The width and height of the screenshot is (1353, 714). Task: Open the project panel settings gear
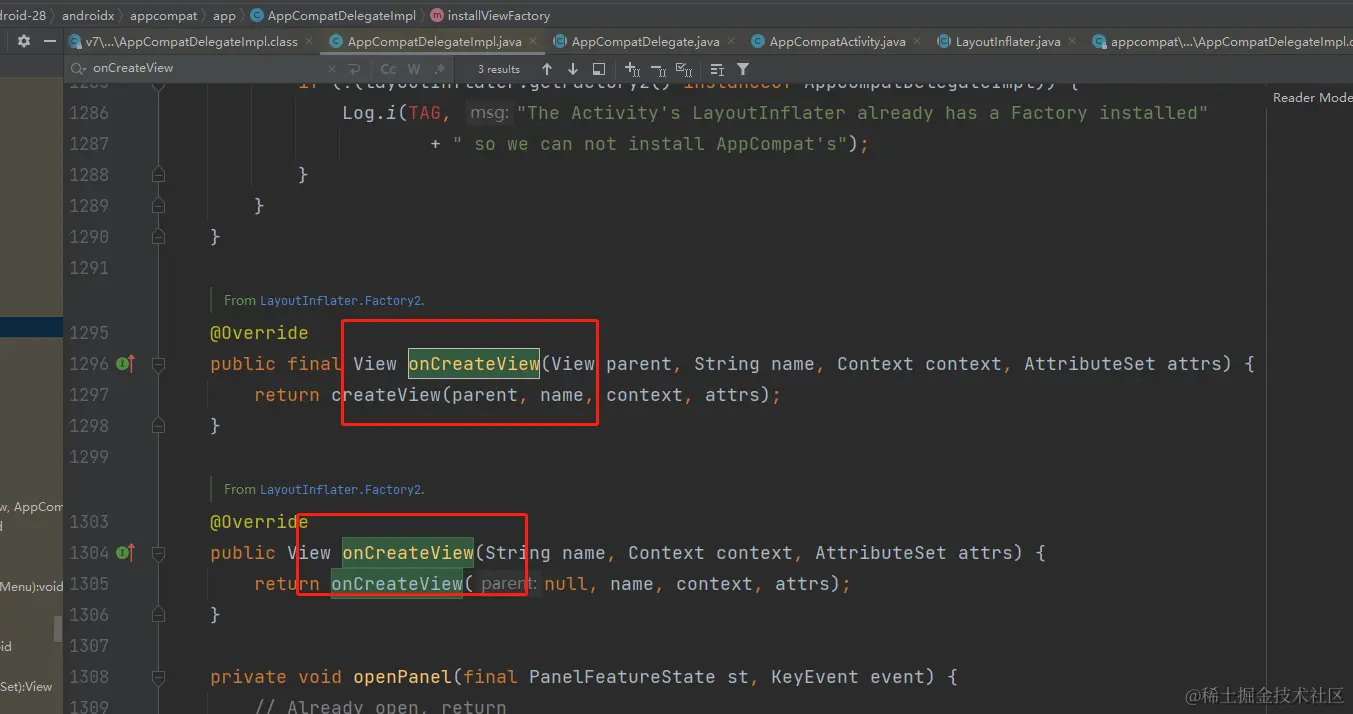click(x=23, y=42)
